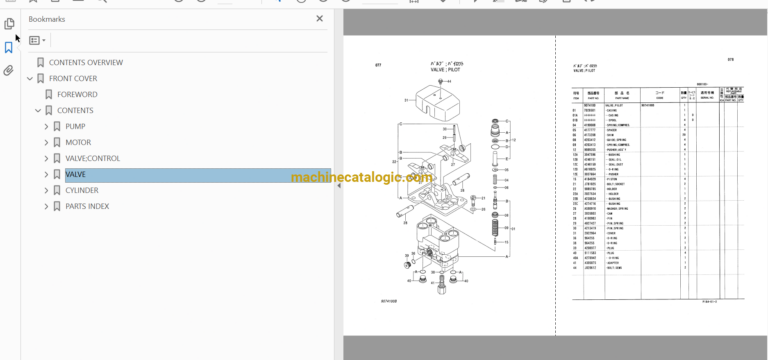Screen dimensions: 768x360
Task: Click bookmark icon beside FRONT COVER
Action: click(41, 78)
